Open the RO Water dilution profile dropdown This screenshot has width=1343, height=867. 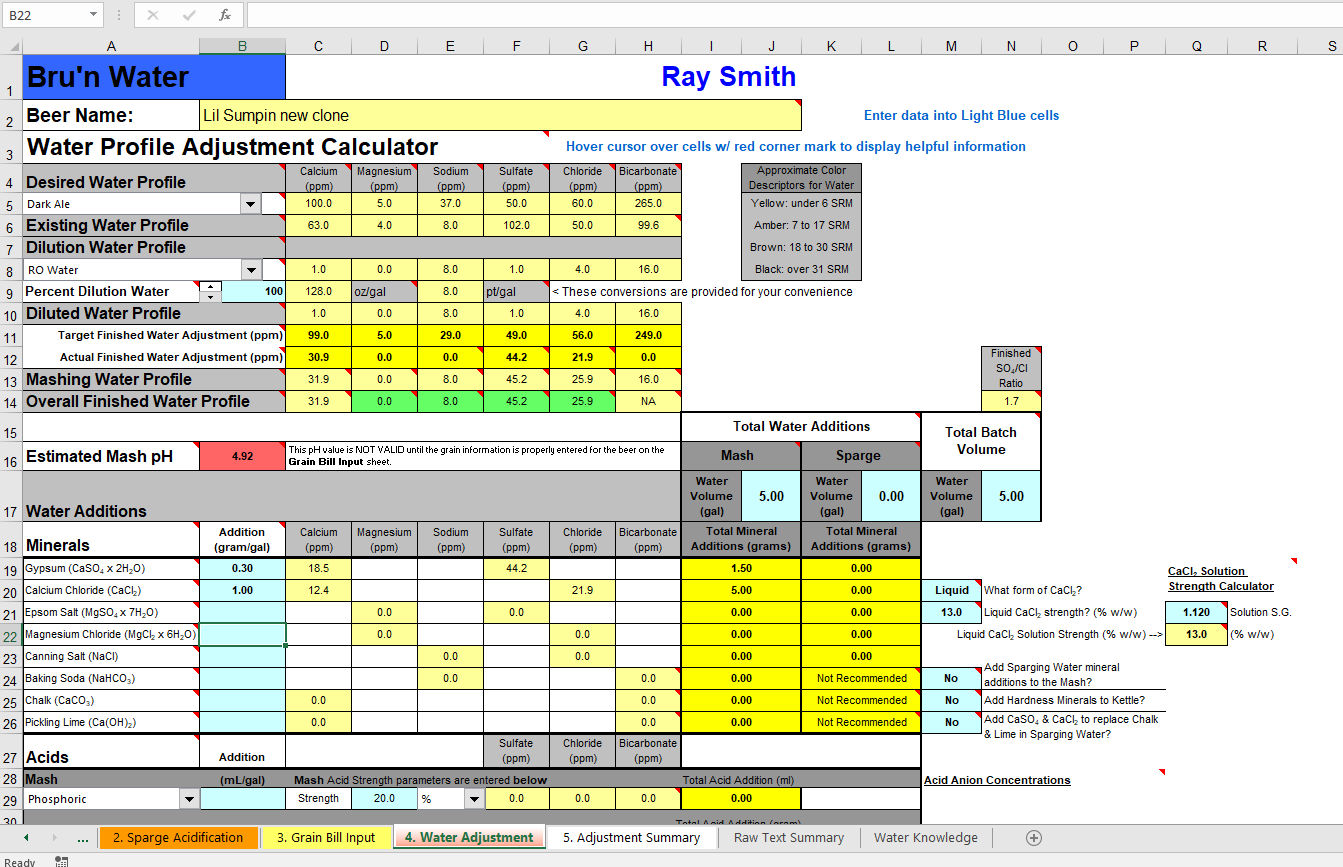[250, 270]
